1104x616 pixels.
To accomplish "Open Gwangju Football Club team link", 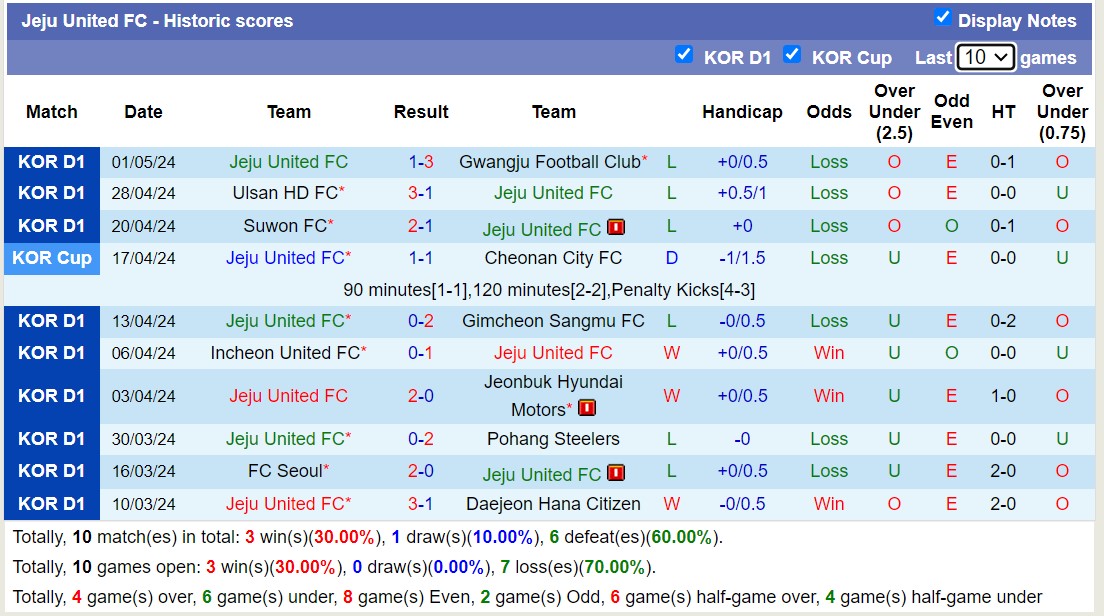I will pos(549,162).
